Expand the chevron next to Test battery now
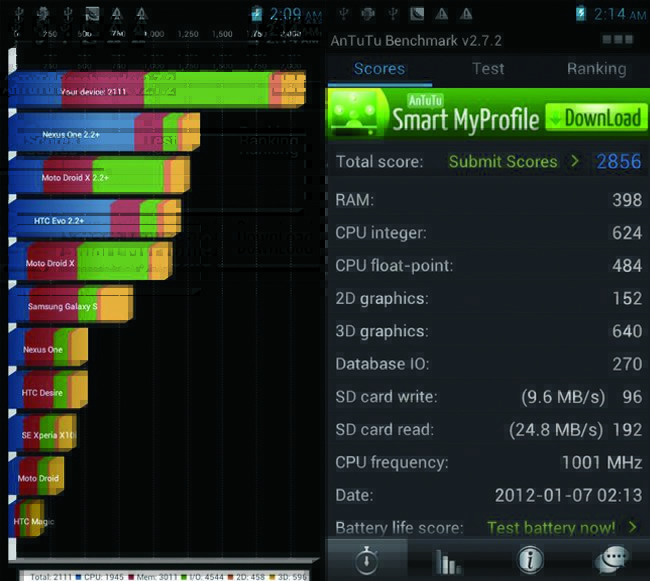650x581 pixels. tap(633, 527)
